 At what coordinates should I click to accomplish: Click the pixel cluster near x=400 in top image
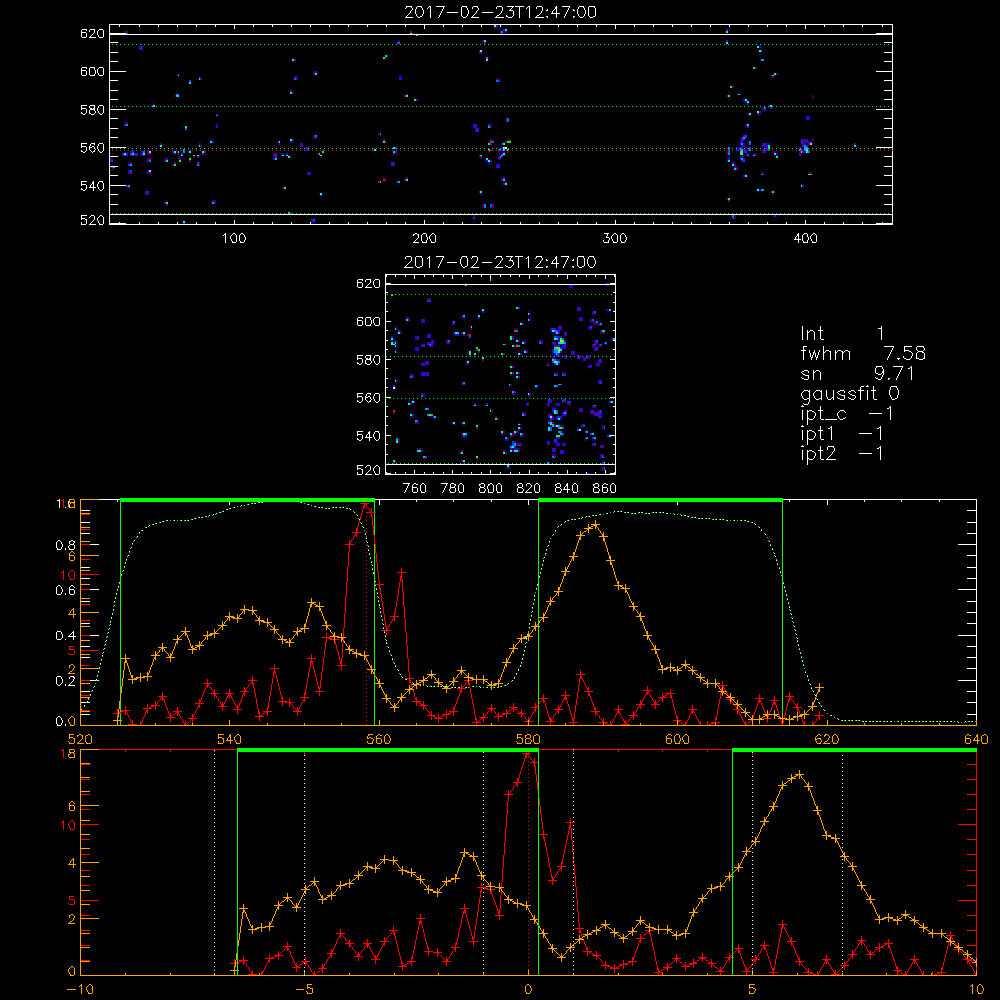805,145
